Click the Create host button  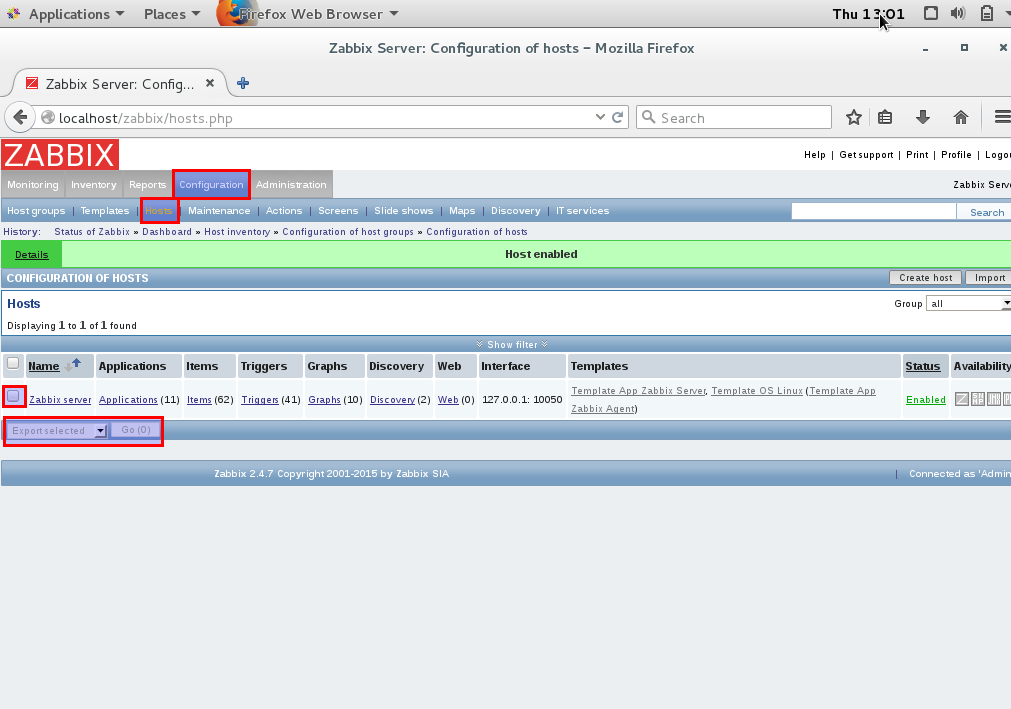[925, 278]
